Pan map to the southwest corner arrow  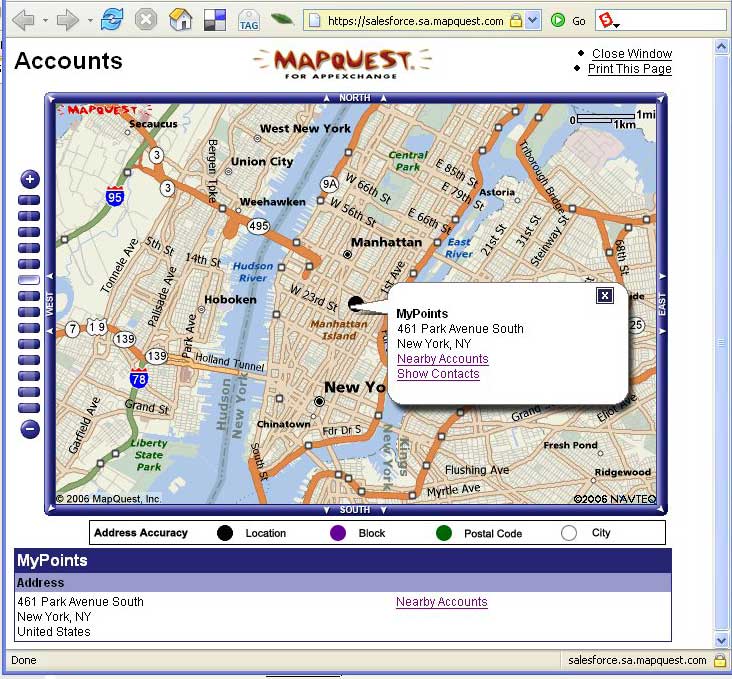(x=51, y=509)
